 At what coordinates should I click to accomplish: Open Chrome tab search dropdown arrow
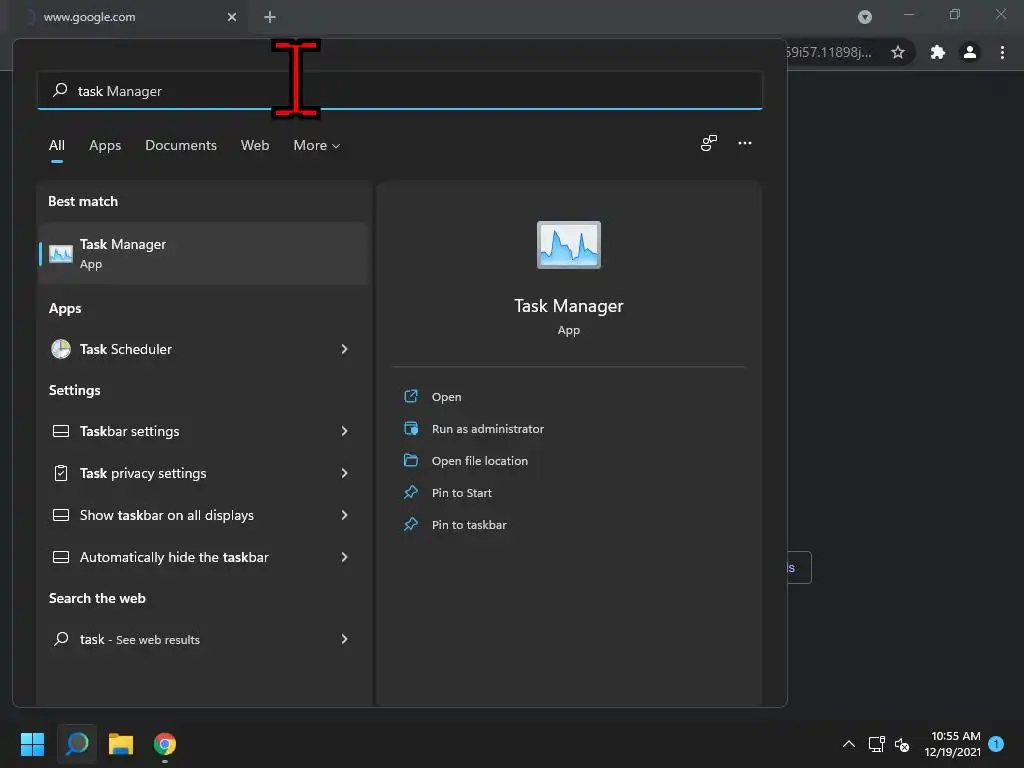tap(865, 17)
